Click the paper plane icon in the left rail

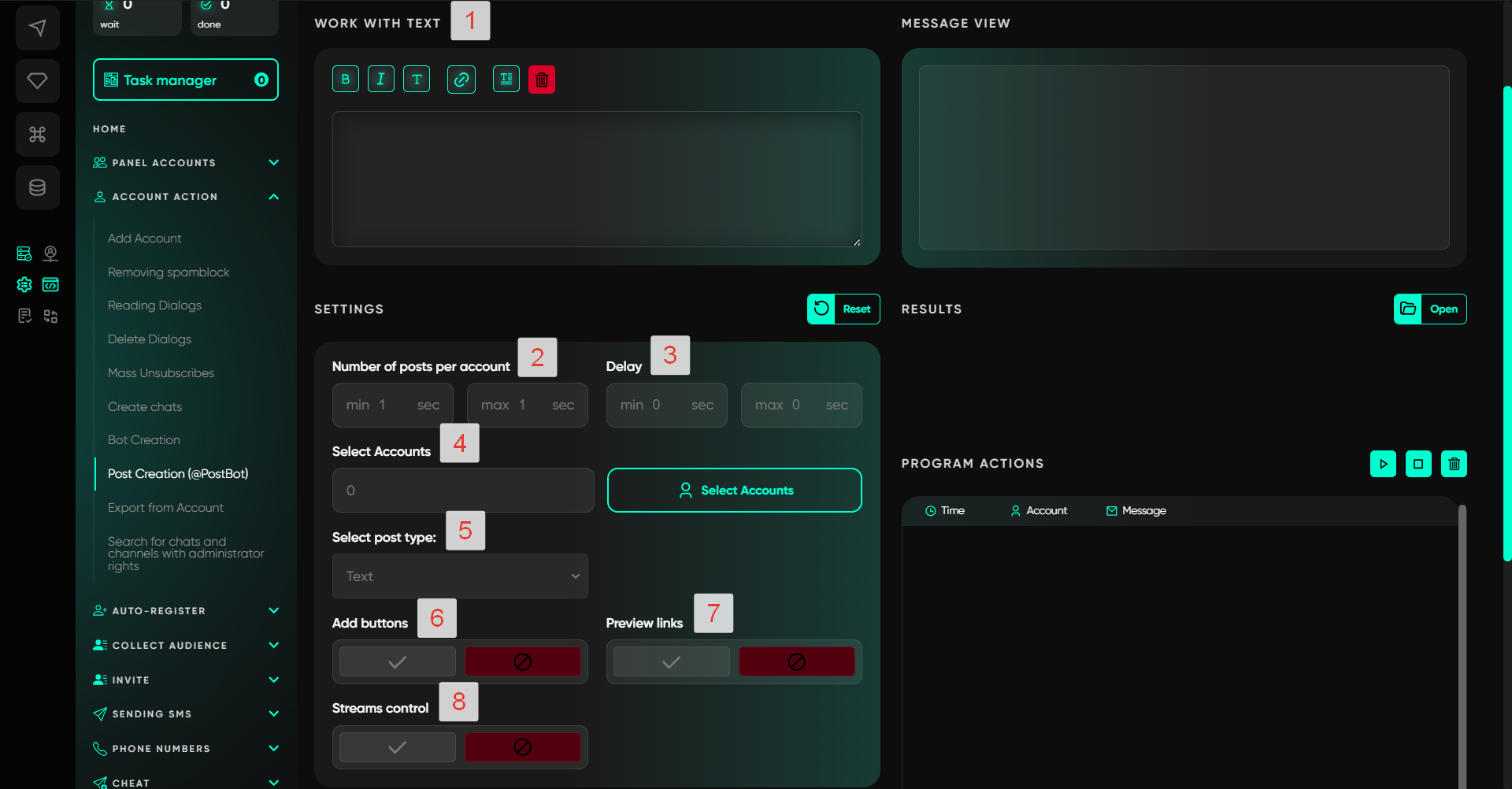[x=37, y=28]
